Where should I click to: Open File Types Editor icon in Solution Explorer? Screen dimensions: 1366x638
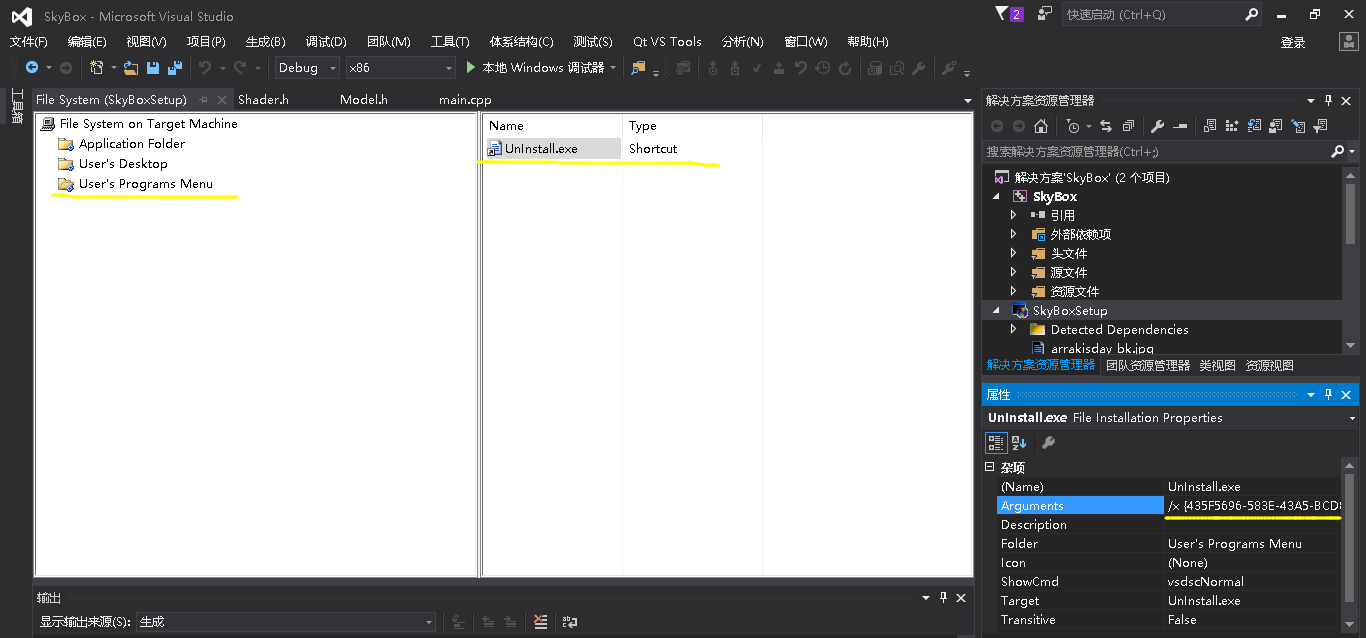click(x=1254, y=126)
